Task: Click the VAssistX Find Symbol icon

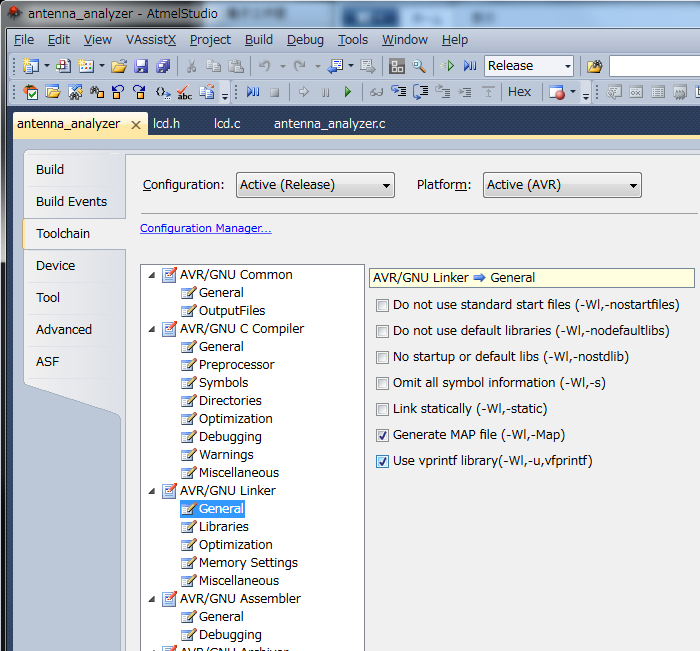Action: click(75, 92)
